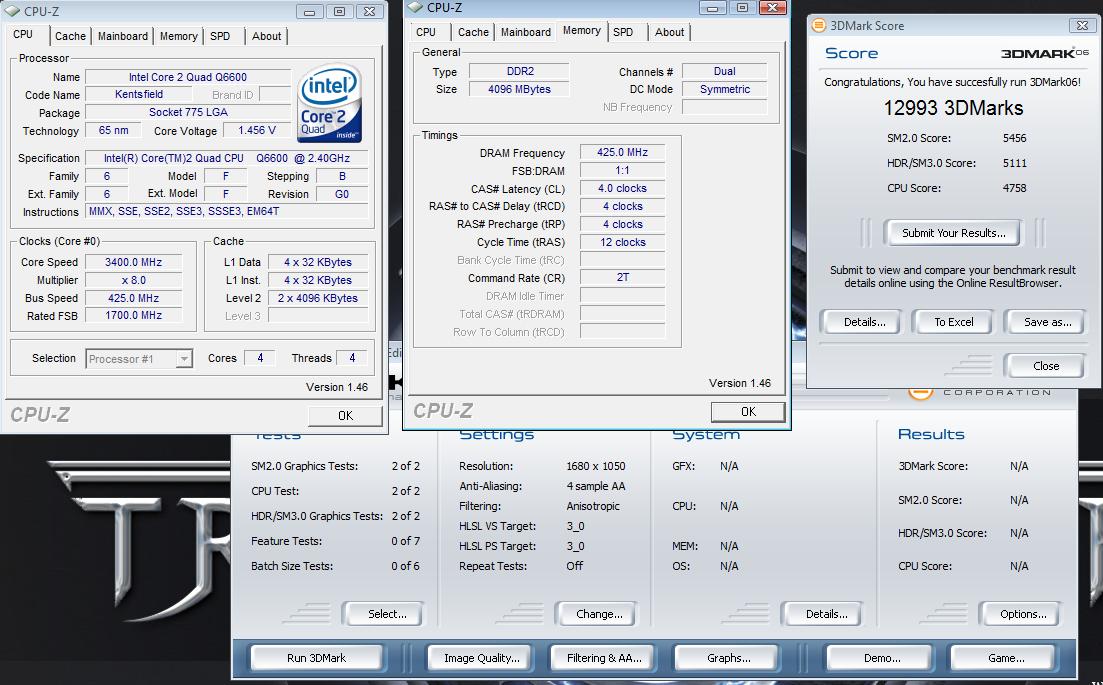Click Submit Your Results button
Screen dimensions: 1103x685
(x=953, y=233)
